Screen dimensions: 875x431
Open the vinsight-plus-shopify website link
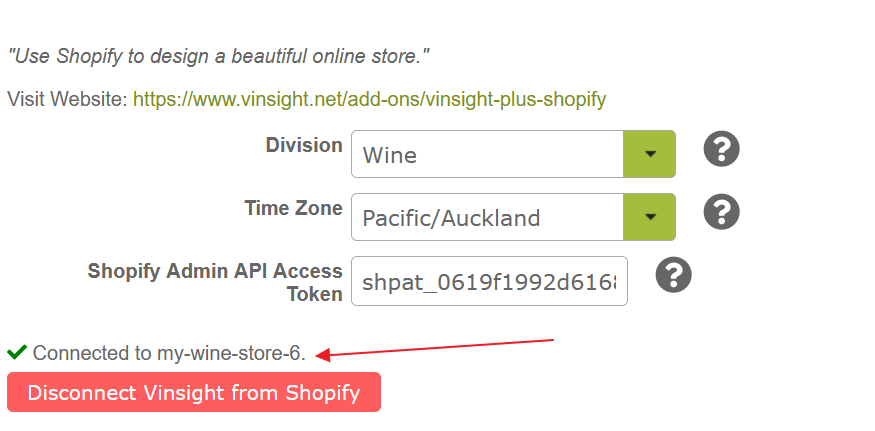(x=369, y=99)
